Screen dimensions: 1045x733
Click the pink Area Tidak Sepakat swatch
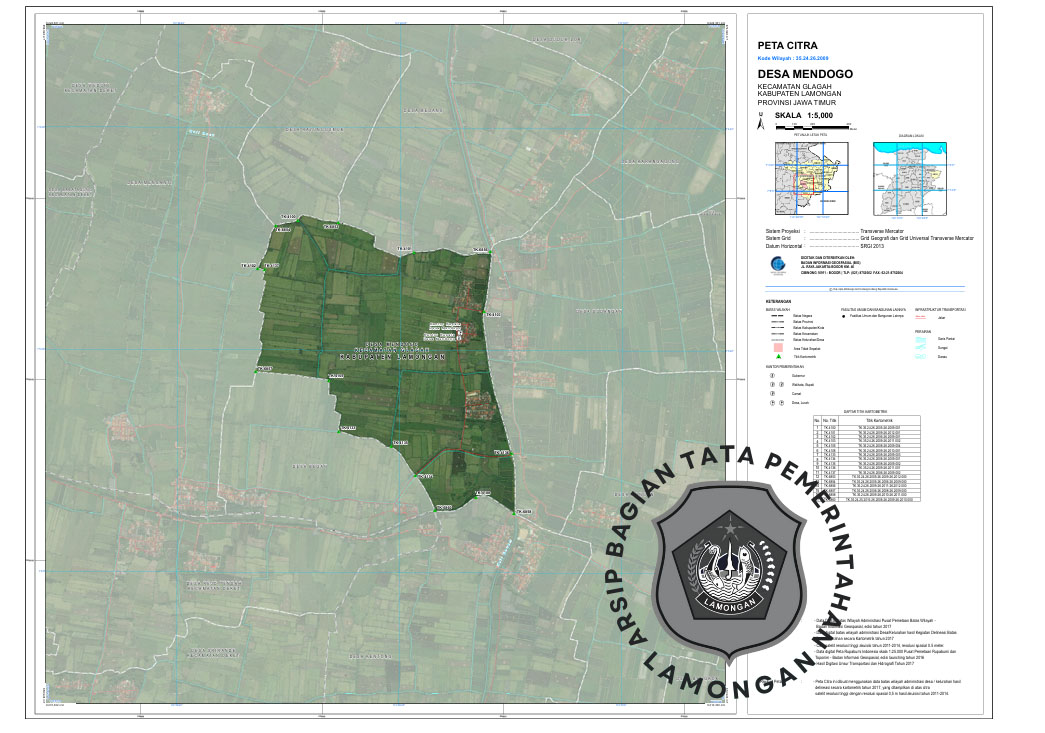[777, 346]
